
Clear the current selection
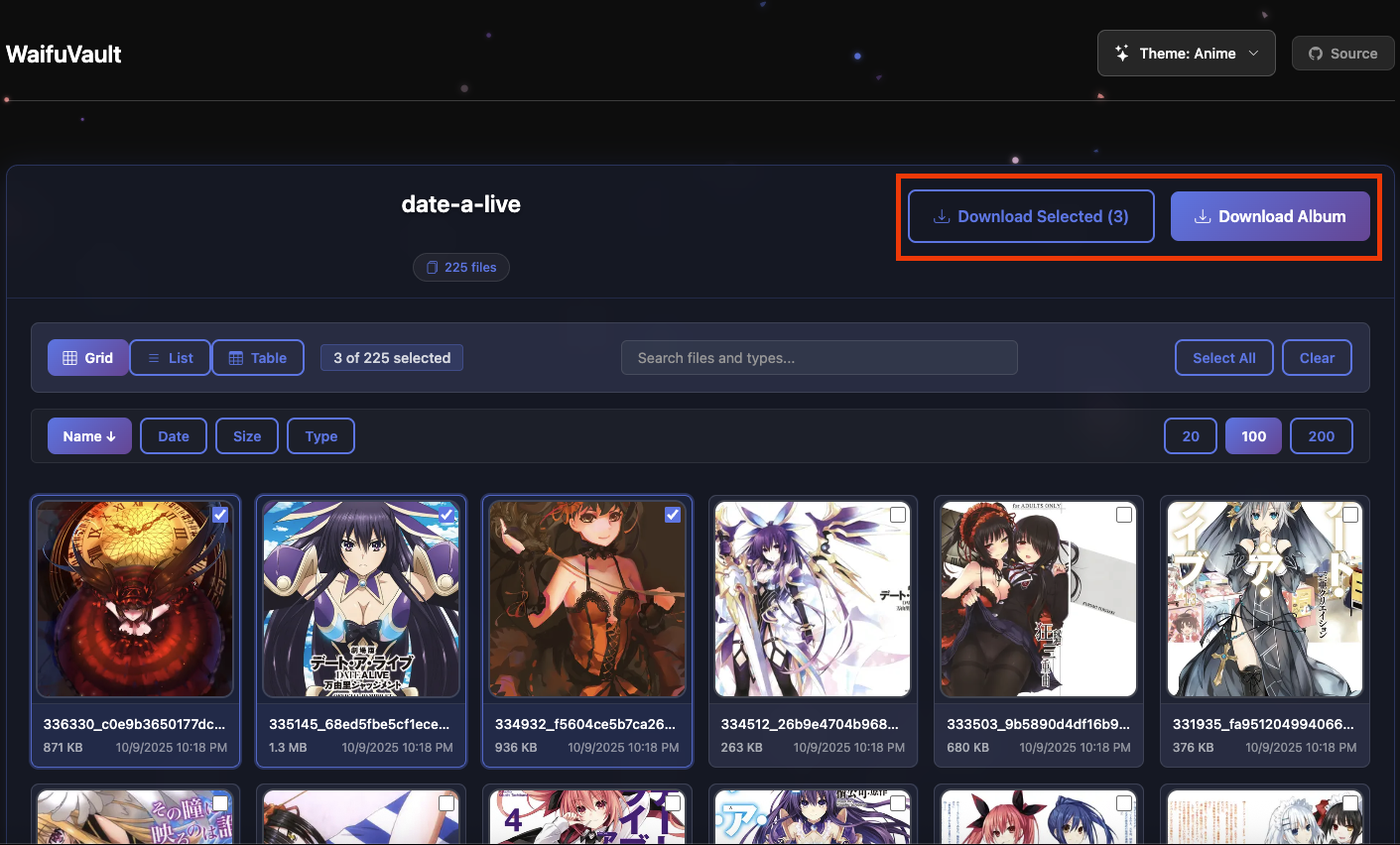click(x=1317, y=358)
